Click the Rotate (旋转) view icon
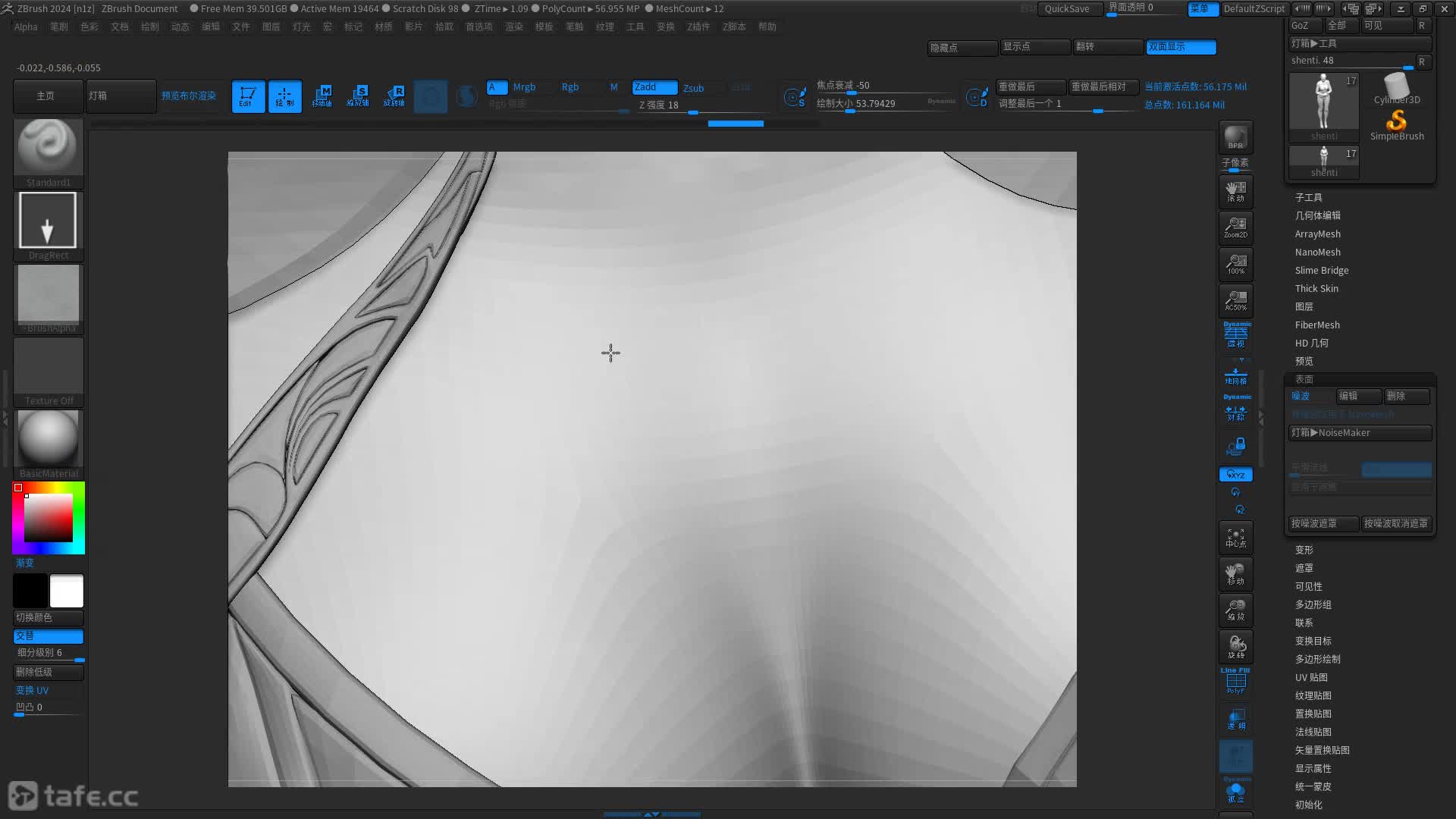The height and width of the screenshot is (819, 1456). click(1235, 647)
